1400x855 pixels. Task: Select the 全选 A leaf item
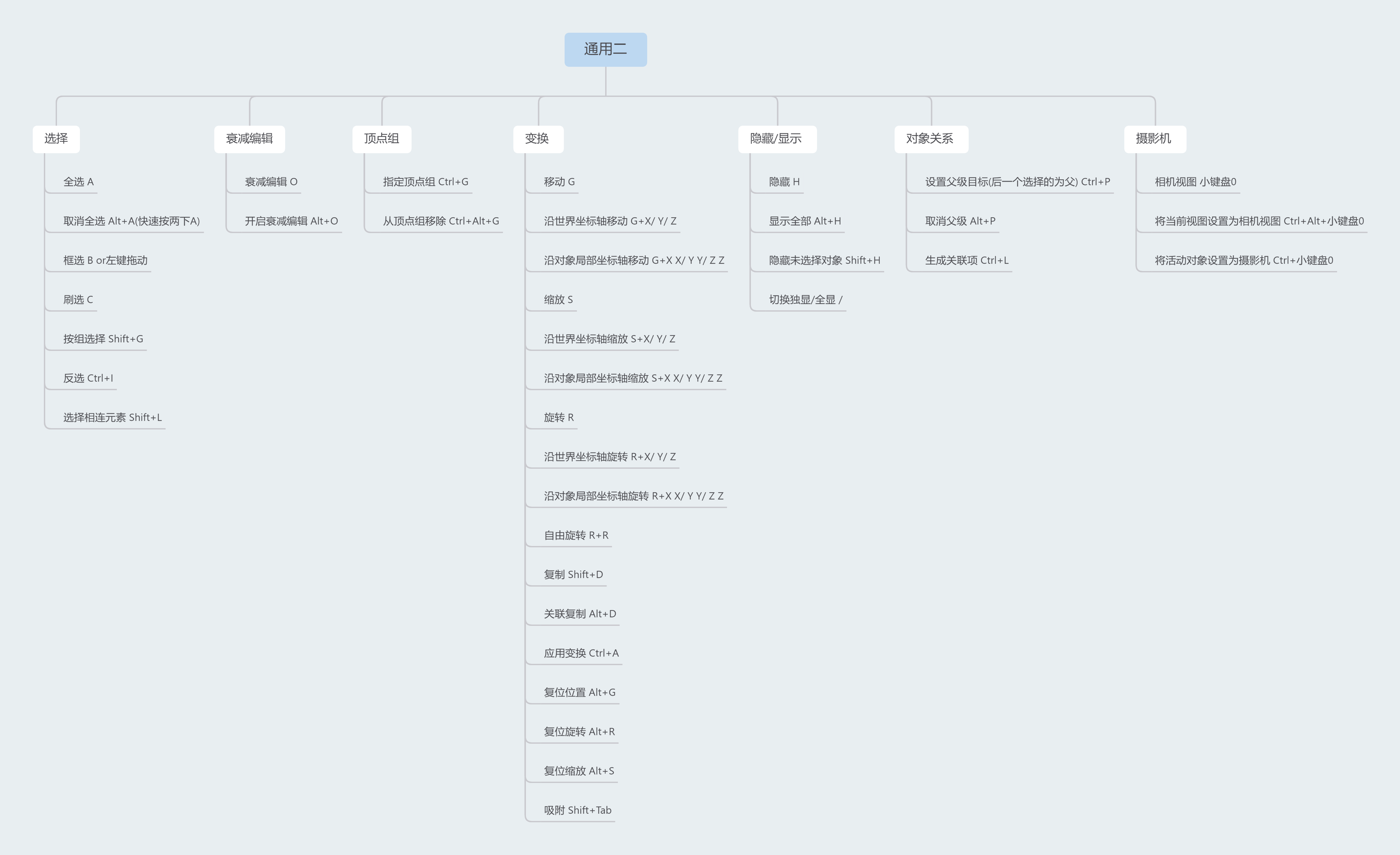(78, 182)
